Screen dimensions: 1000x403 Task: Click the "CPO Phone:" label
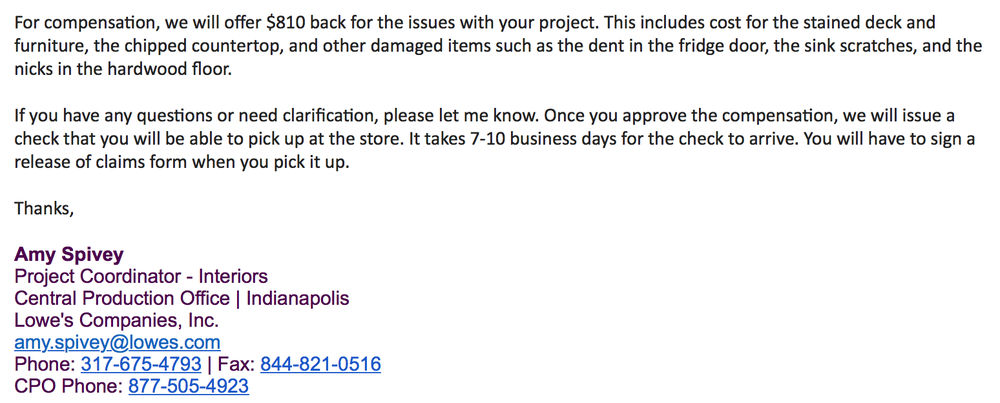(68, 386)
